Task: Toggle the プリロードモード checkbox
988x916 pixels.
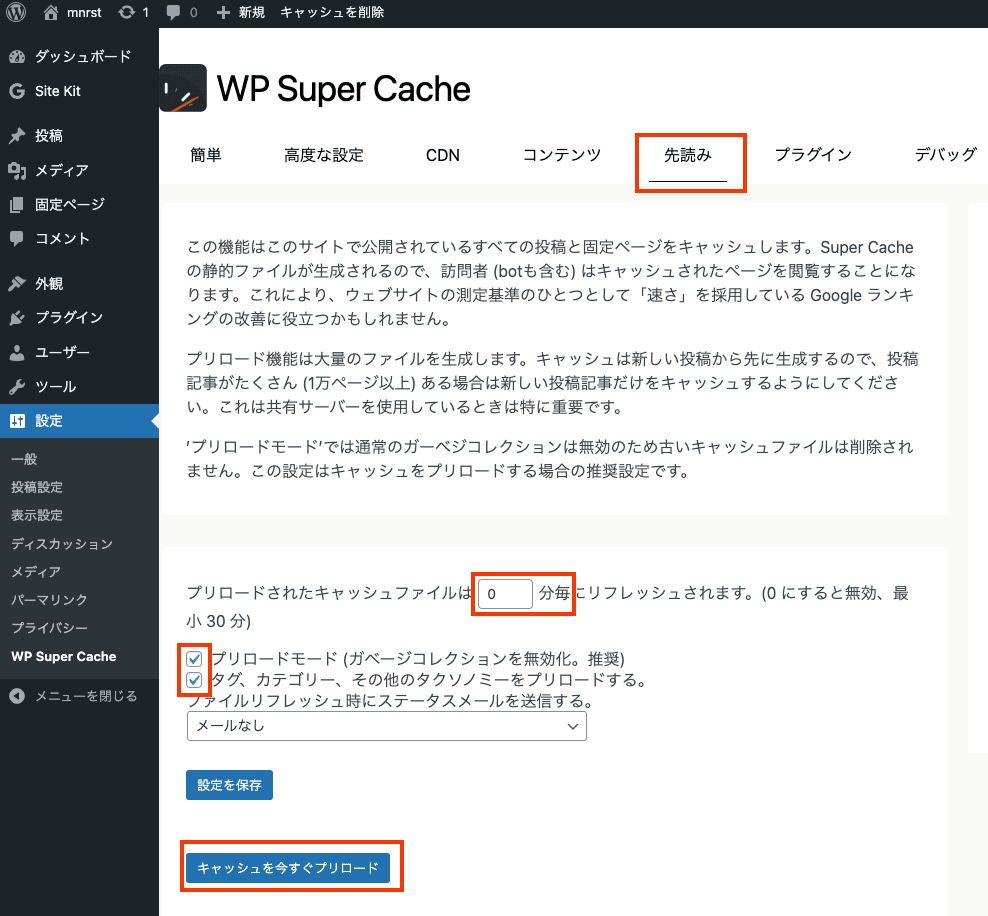Action: [x=194, y=659]
